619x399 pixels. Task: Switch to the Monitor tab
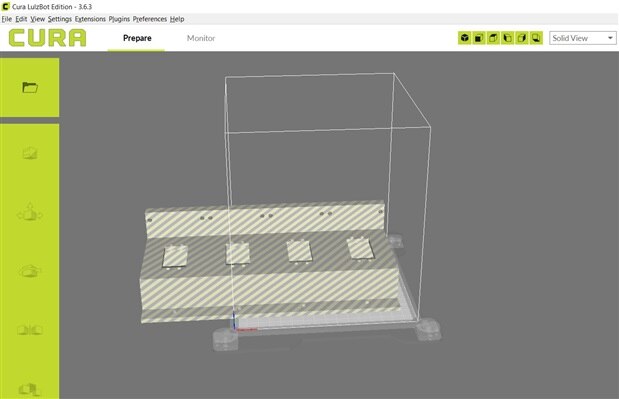point(201,38)
